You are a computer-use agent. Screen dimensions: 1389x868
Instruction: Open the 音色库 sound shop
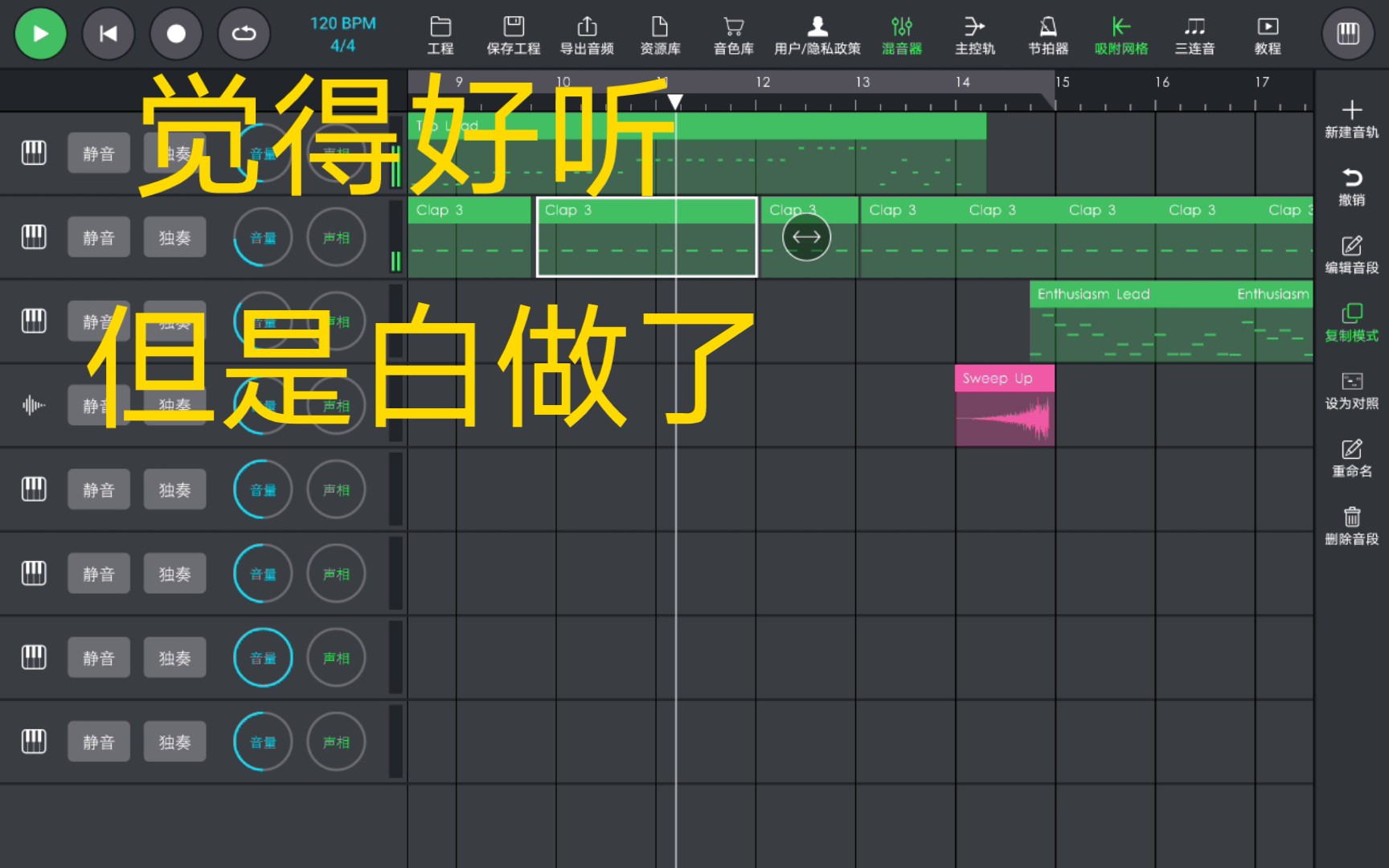click(x=733, y=36)
